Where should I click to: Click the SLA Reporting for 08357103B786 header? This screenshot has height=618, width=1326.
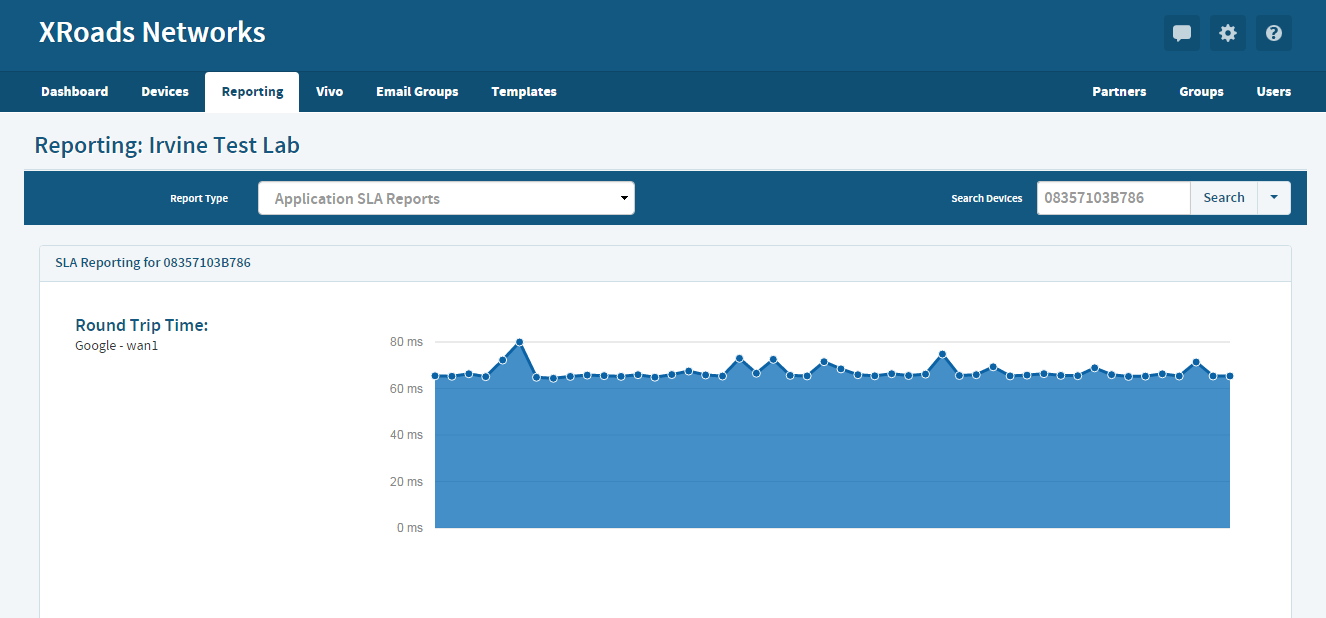(x=153, y=263)
